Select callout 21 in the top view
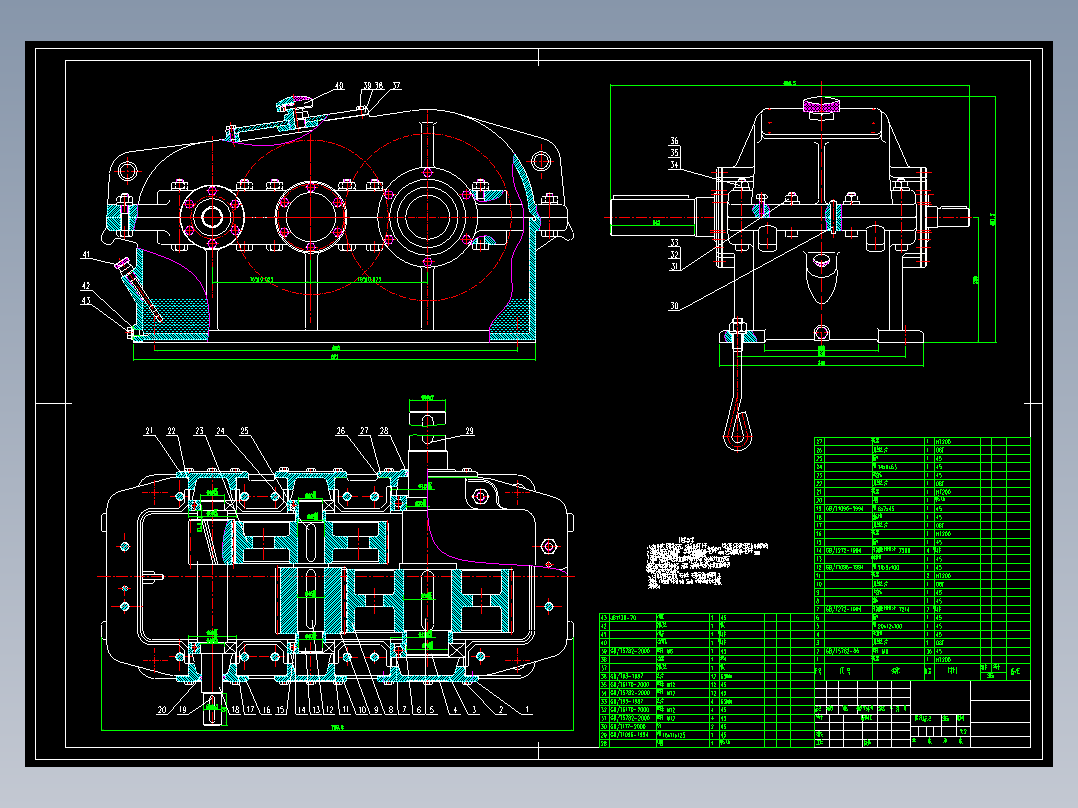 point(149,431)
